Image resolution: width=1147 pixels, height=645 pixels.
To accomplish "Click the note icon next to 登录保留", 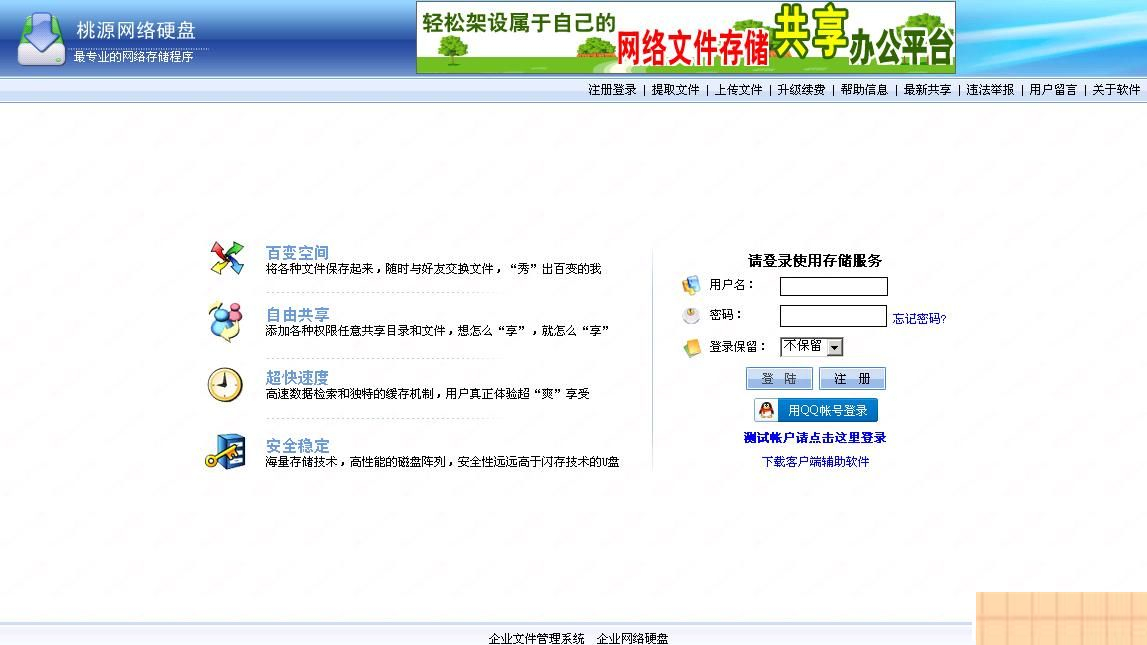I will (690, 346).
